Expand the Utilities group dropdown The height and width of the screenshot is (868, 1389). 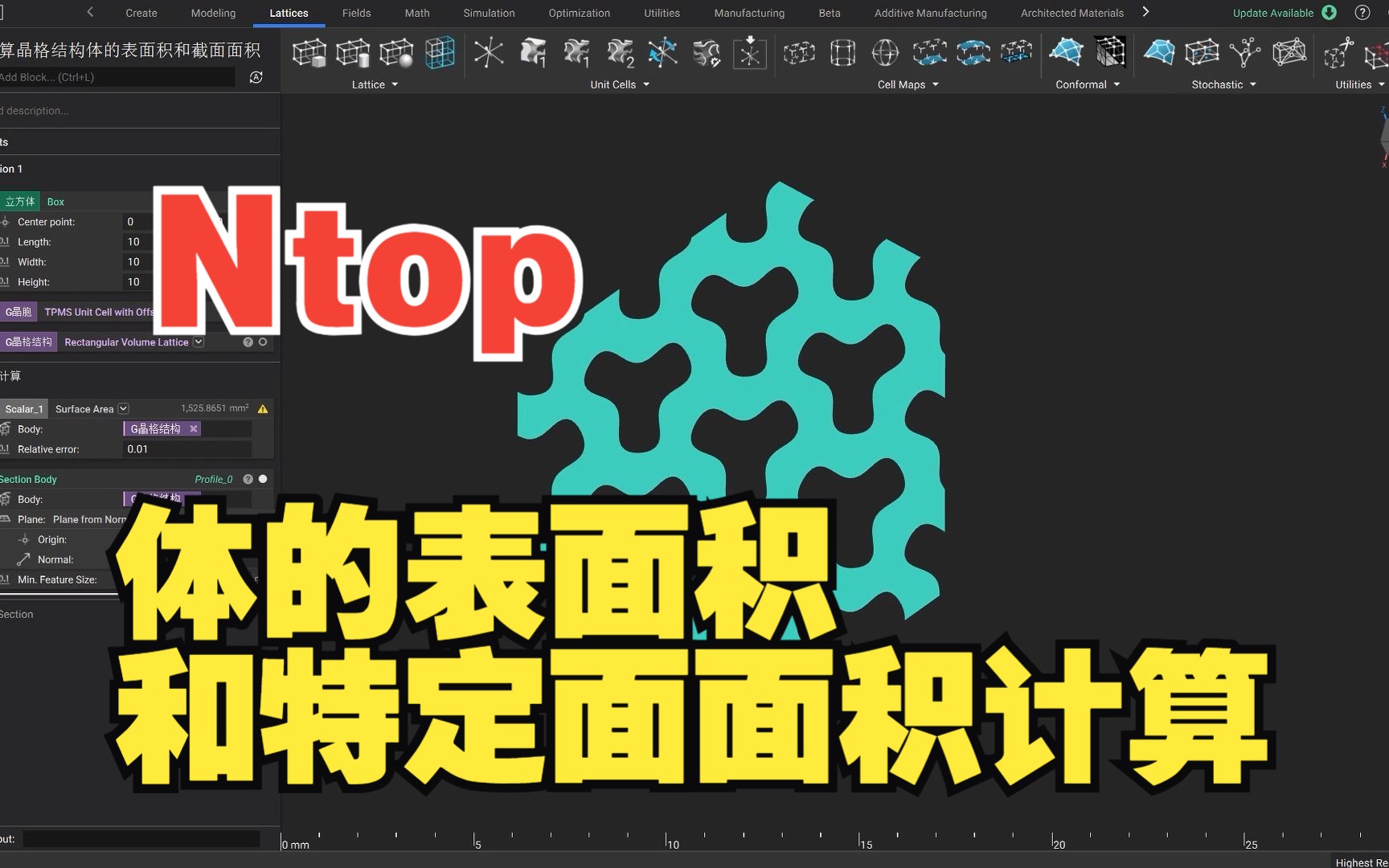[1382, 84]
